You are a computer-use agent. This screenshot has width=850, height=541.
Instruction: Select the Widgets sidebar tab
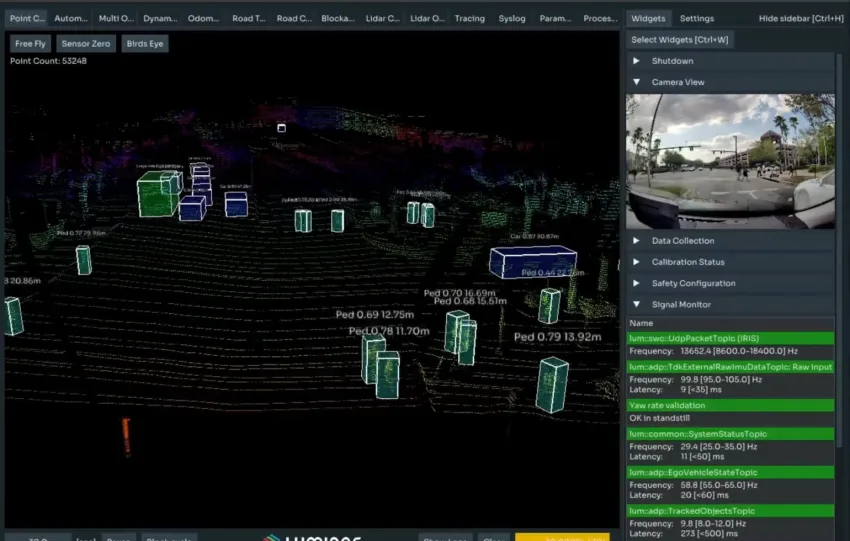point(648,18)
